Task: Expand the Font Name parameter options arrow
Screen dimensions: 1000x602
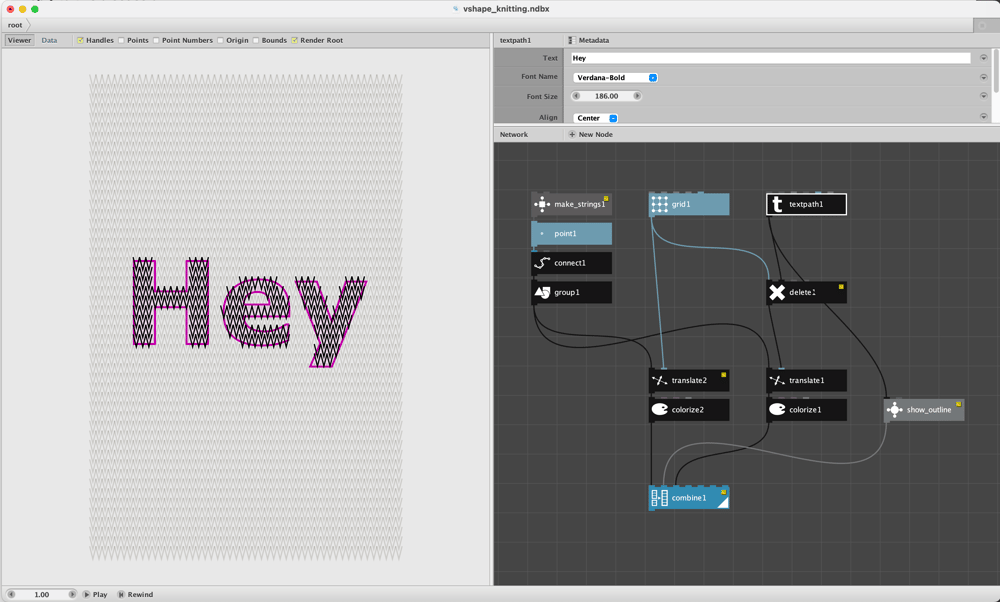Action: pos(983,77)
